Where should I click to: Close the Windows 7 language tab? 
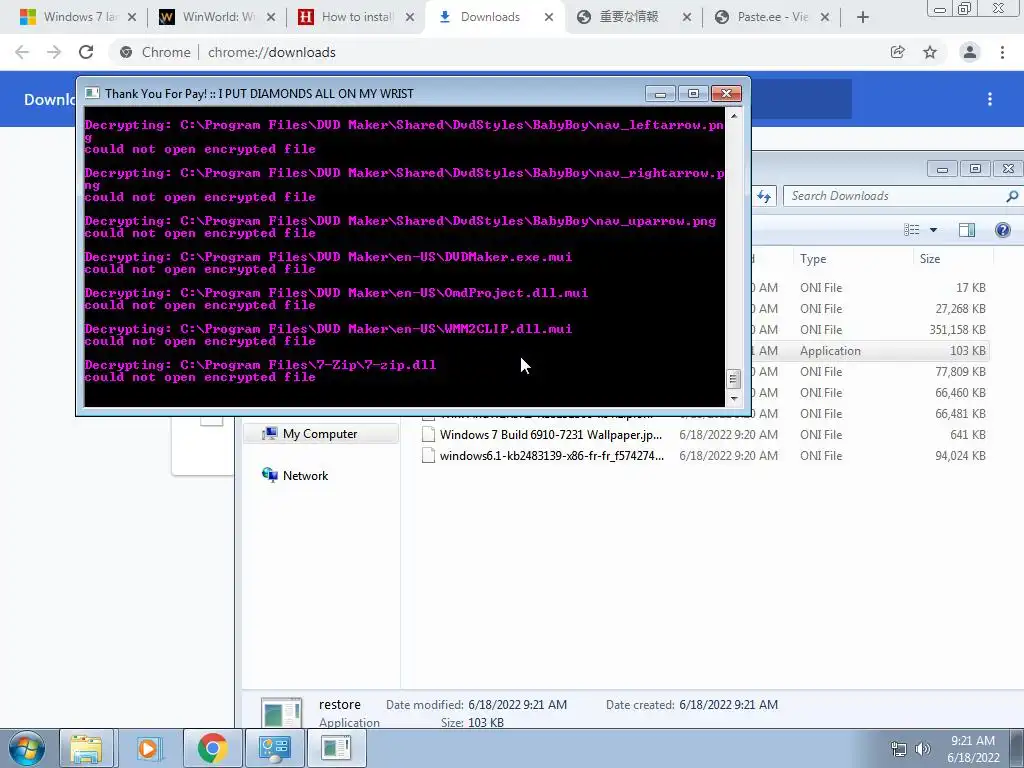(x=132, y=18)
